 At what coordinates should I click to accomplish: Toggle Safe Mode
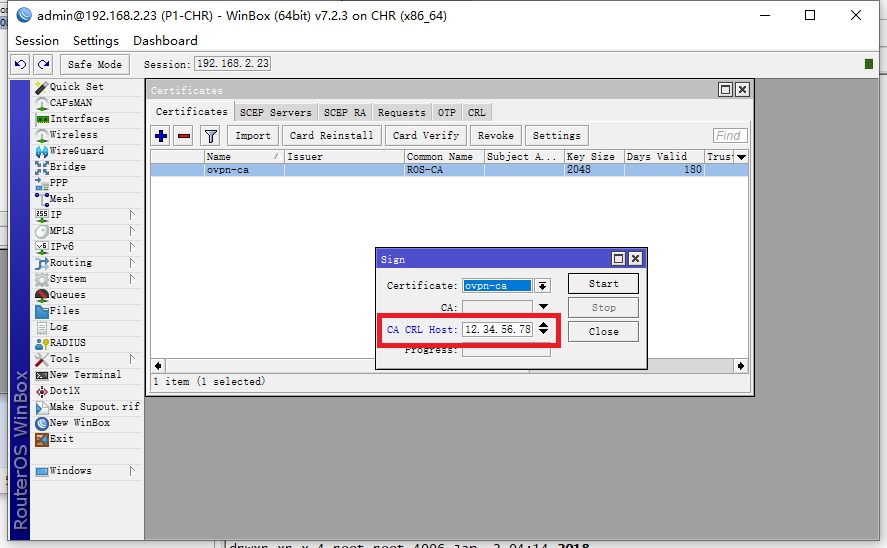[x=94, y=64]
